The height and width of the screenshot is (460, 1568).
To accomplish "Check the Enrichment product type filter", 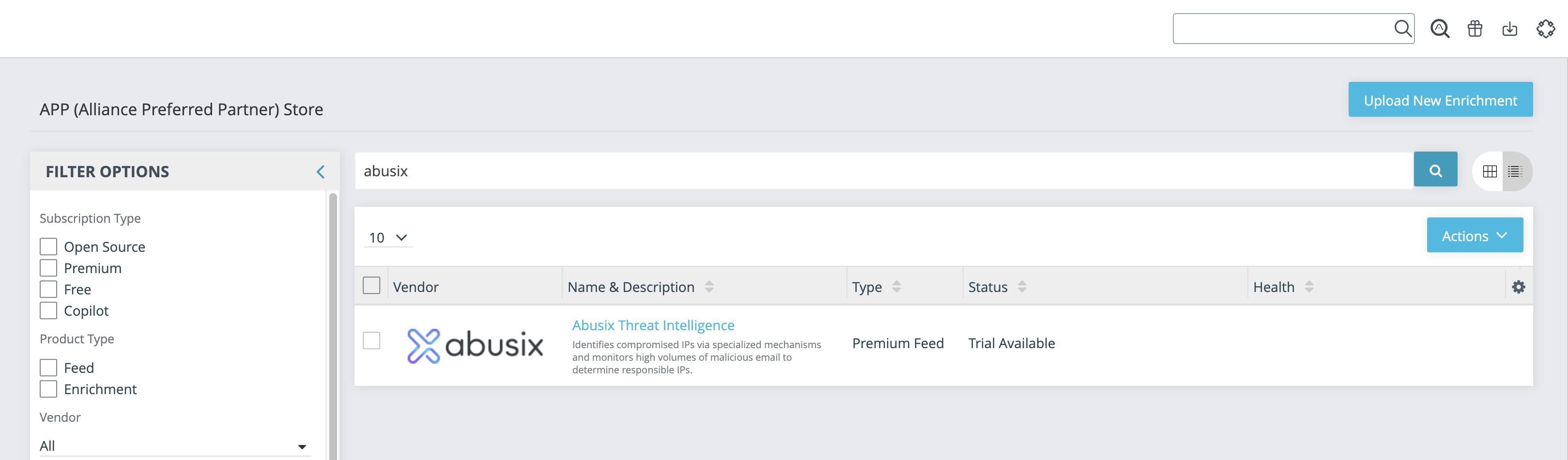I will [48, 389].
